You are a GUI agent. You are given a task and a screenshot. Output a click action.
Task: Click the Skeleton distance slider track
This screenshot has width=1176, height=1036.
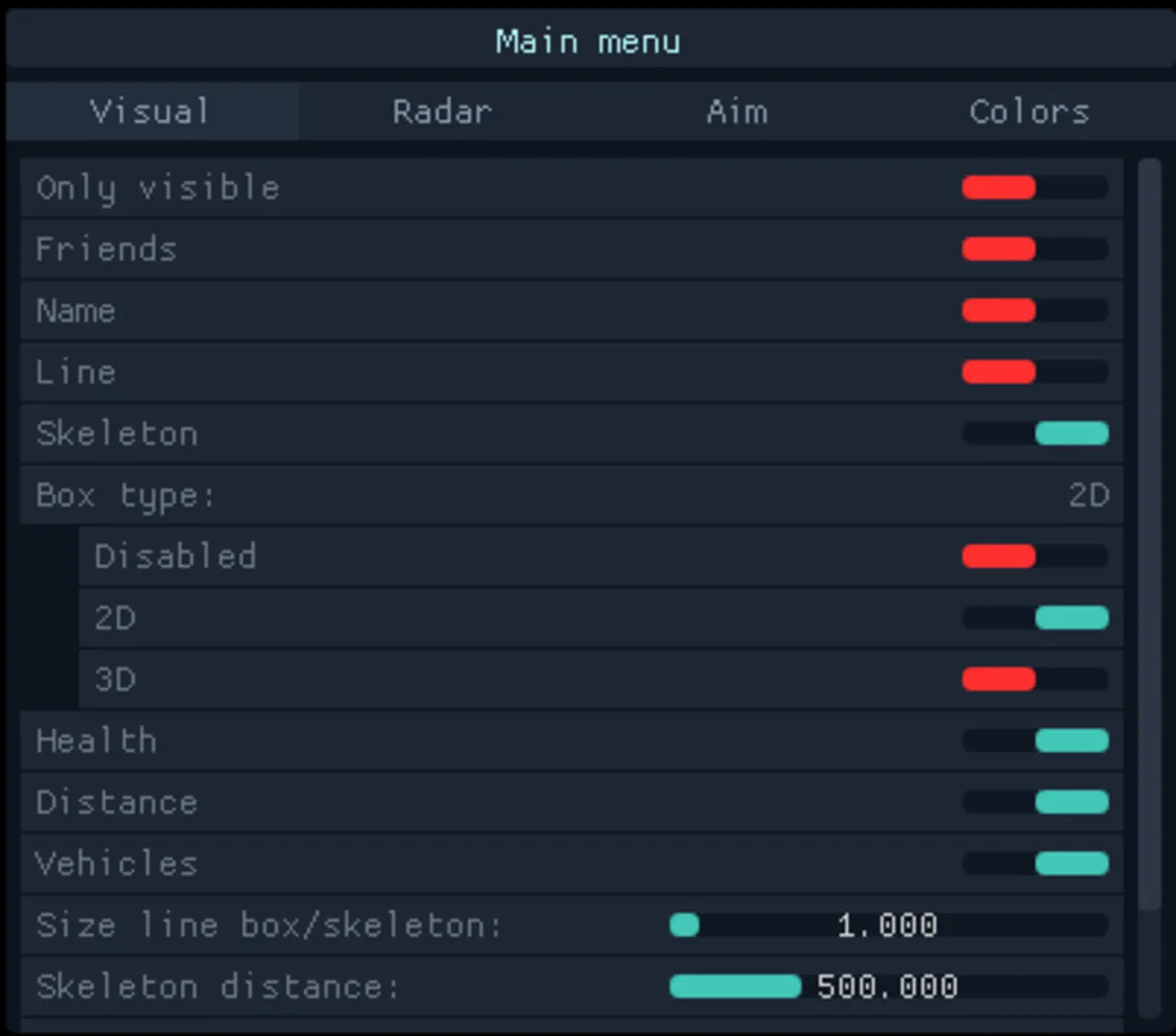tap(888, 986)
